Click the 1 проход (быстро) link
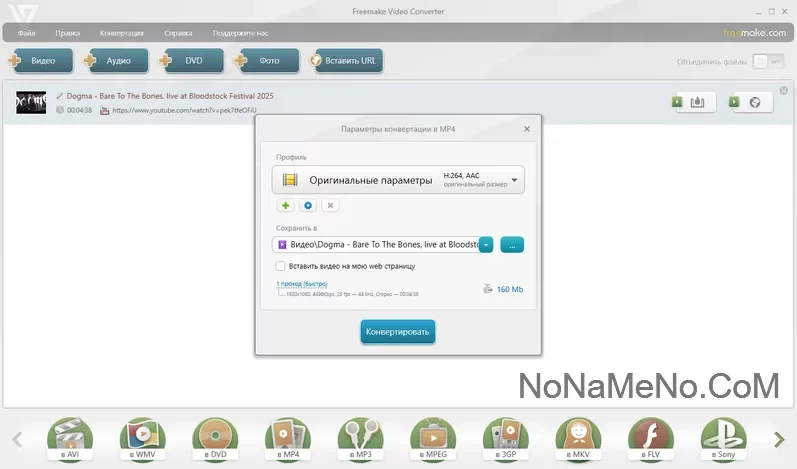This screenshot has width=797, height=469. click(x=301, y=284)
